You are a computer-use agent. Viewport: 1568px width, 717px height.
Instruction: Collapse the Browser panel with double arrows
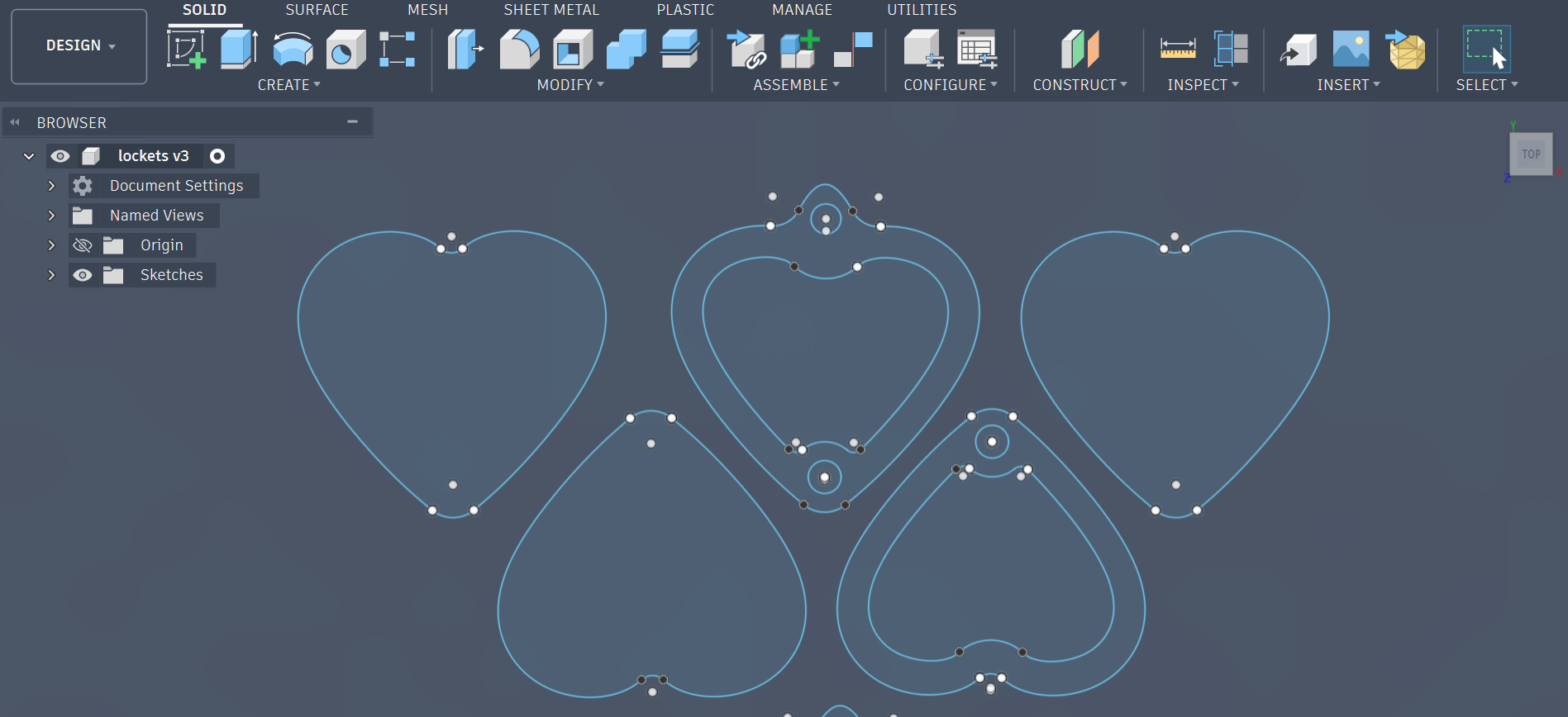click(15, 122)
